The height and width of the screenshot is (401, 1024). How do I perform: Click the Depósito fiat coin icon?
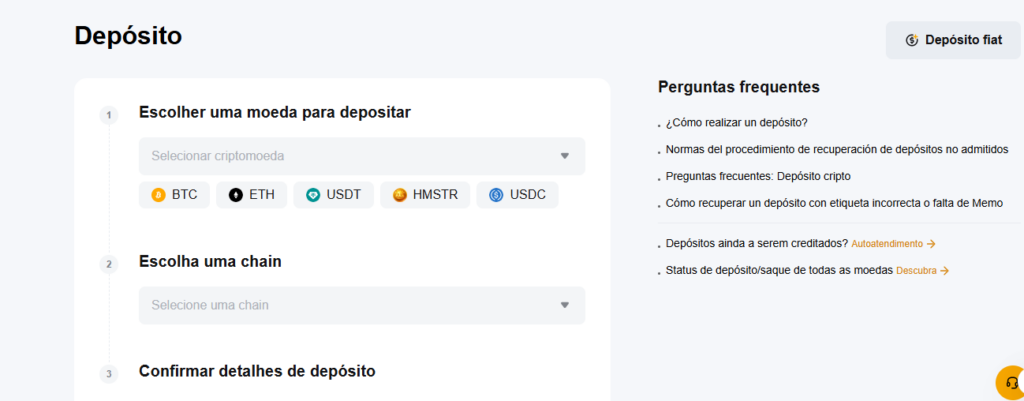[x=912, y=41]
